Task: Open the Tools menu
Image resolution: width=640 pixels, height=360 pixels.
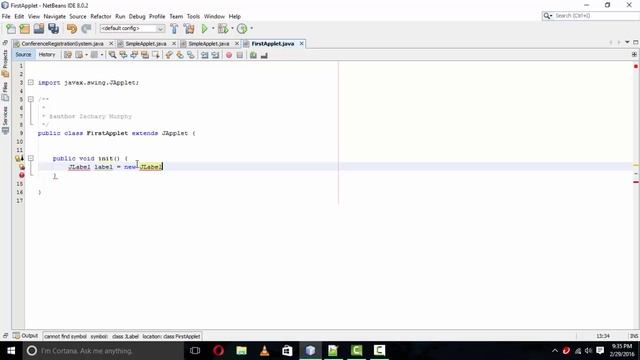Action: tap(193, 16)
